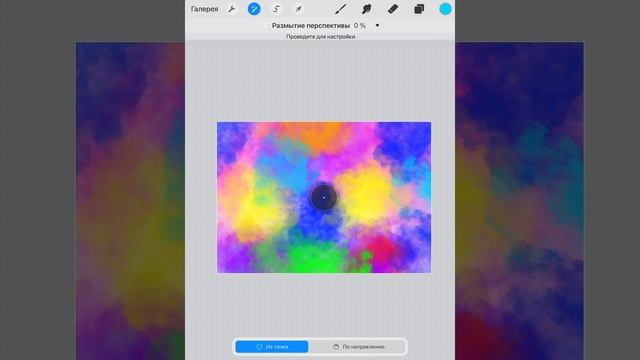Click the 0 % blur value

point(360,25)
